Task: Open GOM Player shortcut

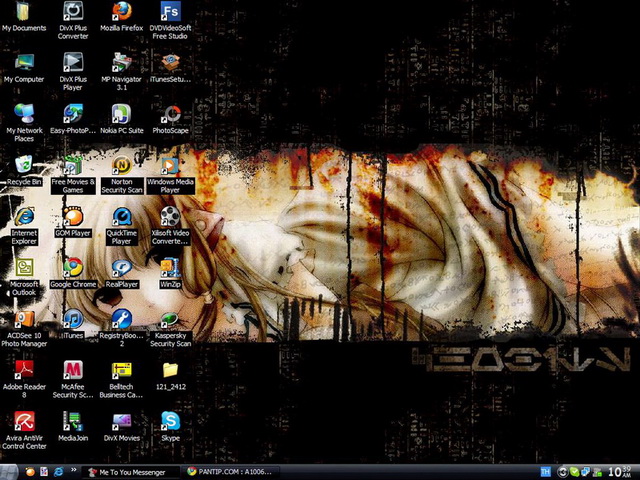Action: [73, 216]
